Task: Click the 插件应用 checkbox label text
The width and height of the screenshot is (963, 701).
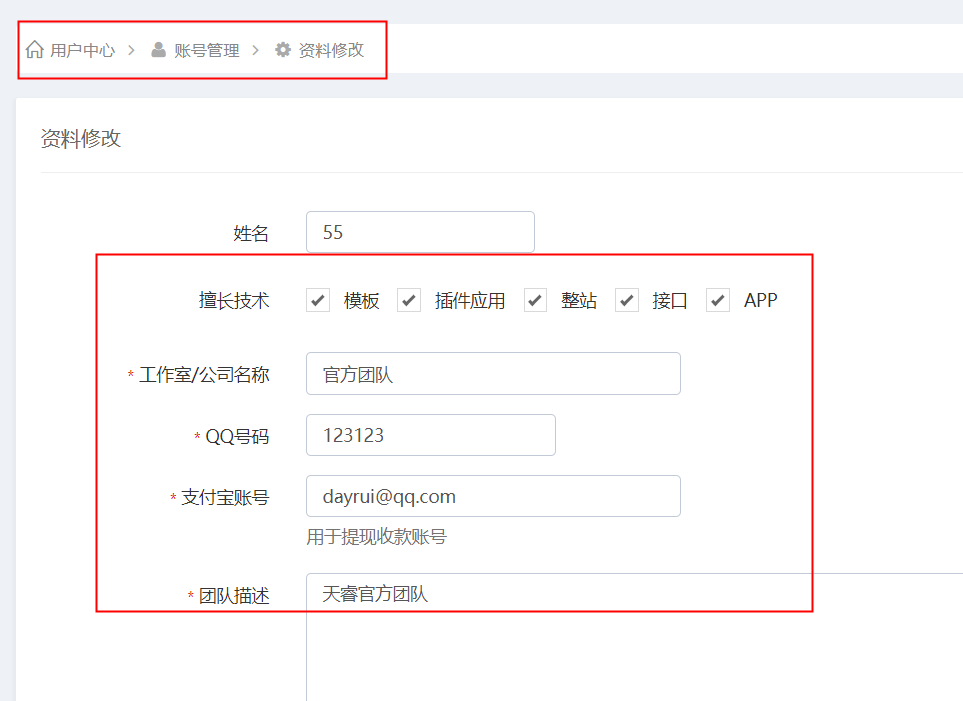Action: click(470, 301)
